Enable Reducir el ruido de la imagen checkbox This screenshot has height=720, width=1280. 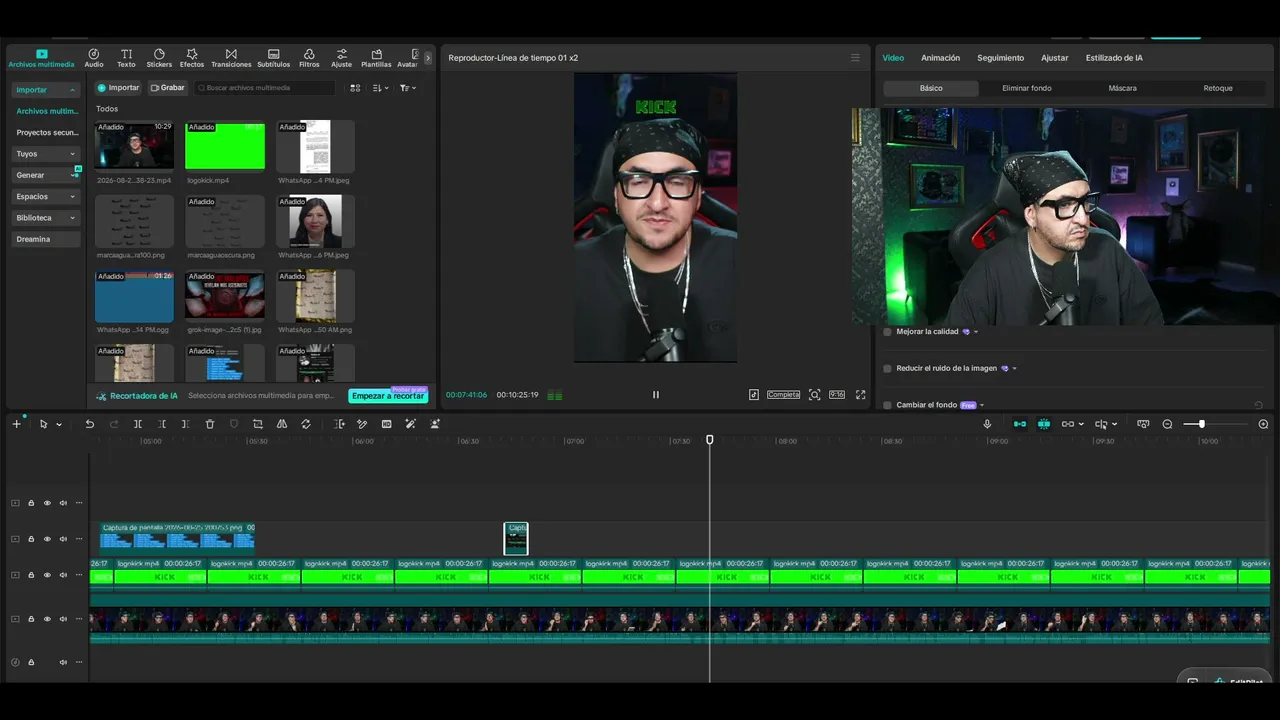coord(887,369)
